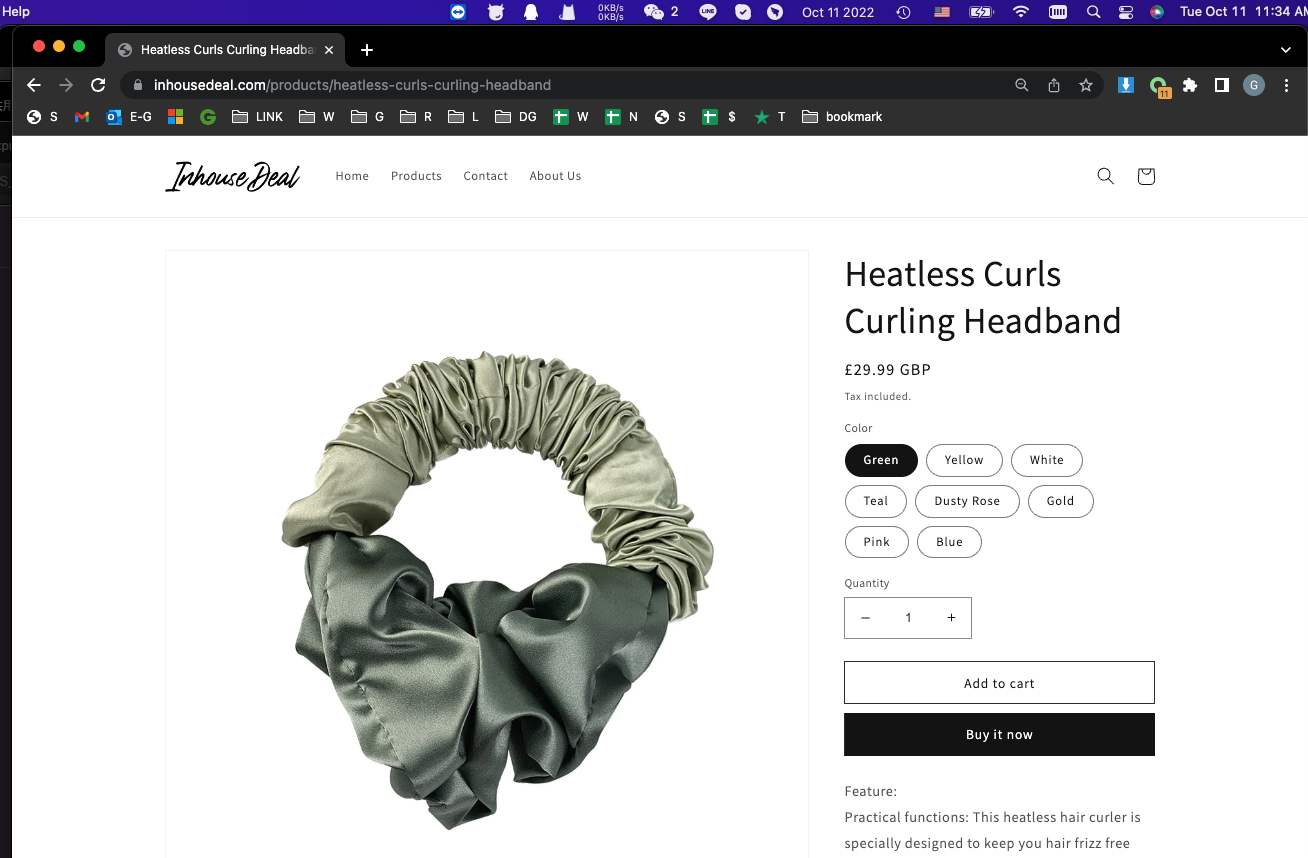Open the battery status menu

(981, 12)
